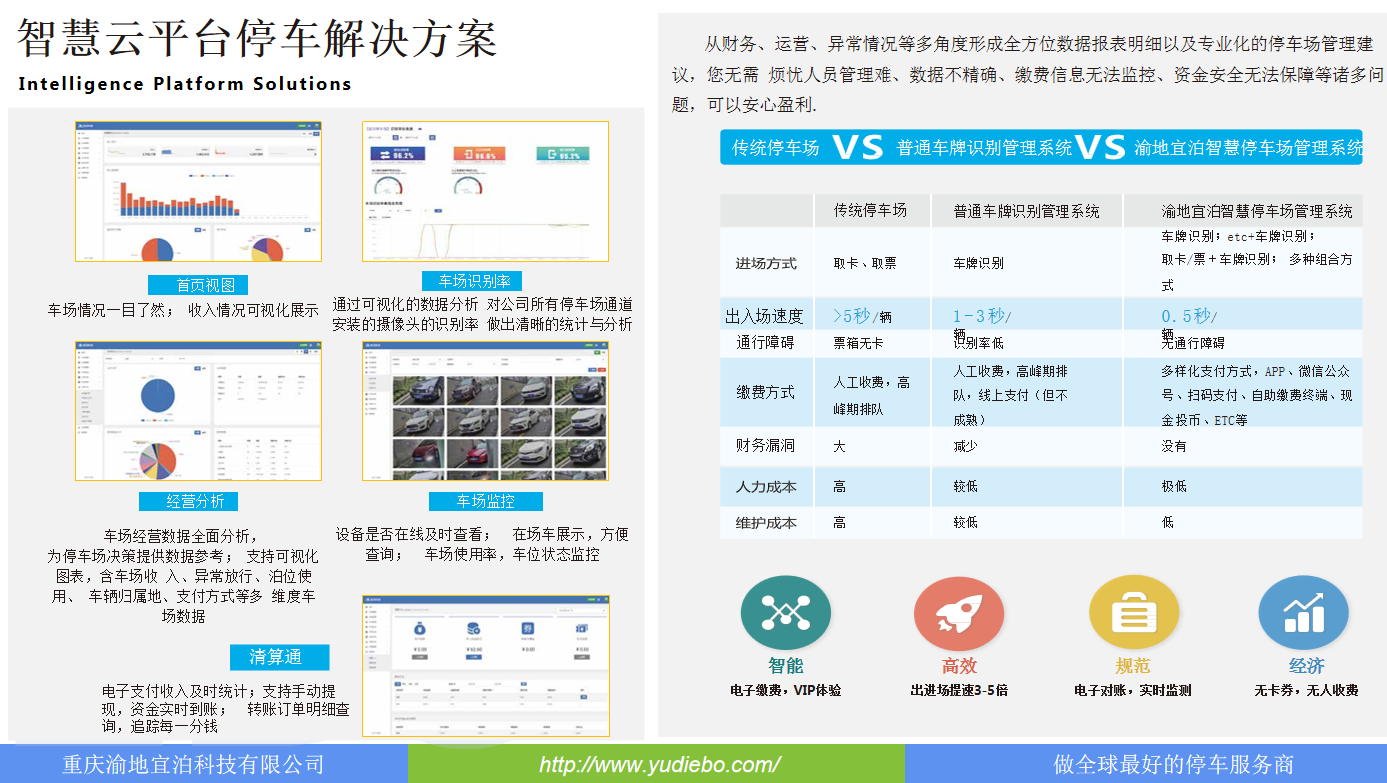Click the 传统停车场 table column header
The height and width of the screenshot is (783, 1387).
point(870,211)
